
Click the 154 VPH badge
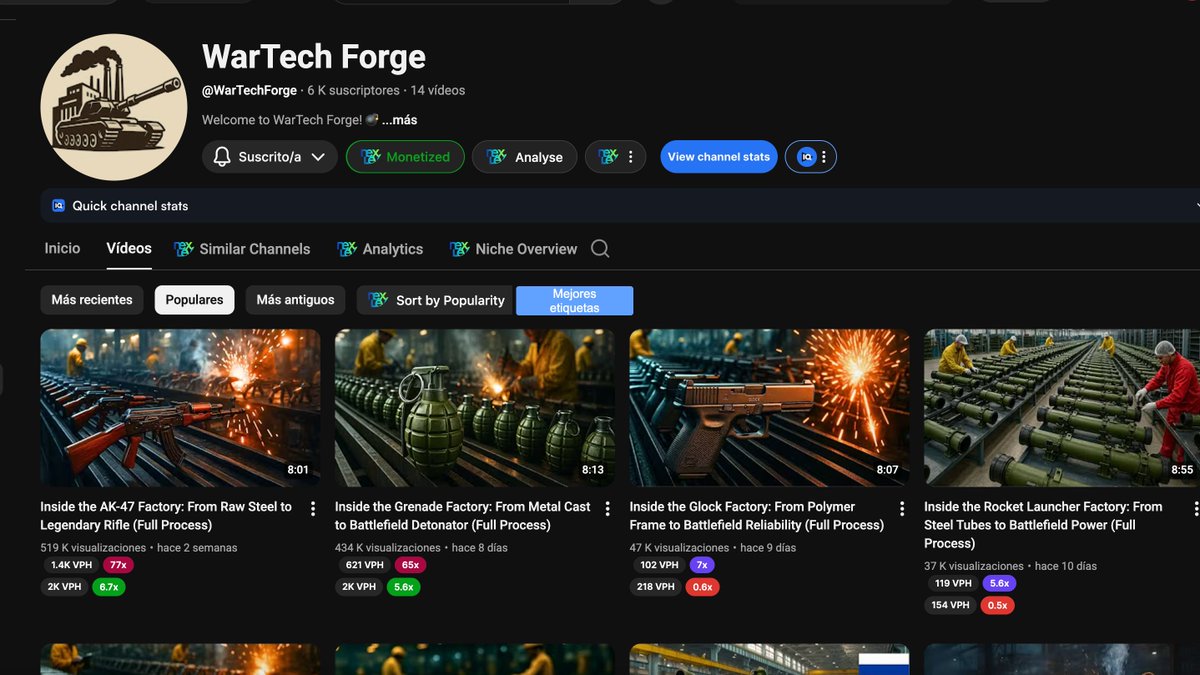951,605
